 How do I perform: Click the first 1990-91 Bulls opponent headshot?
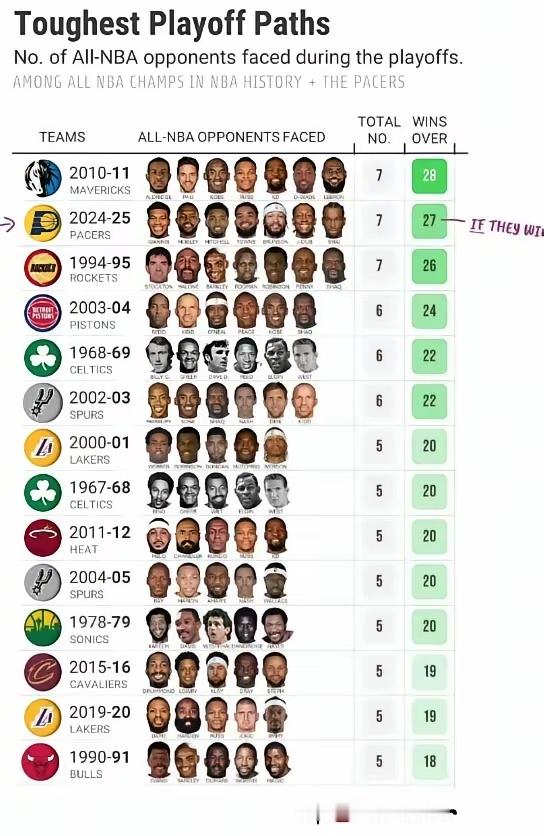[159, 760]
